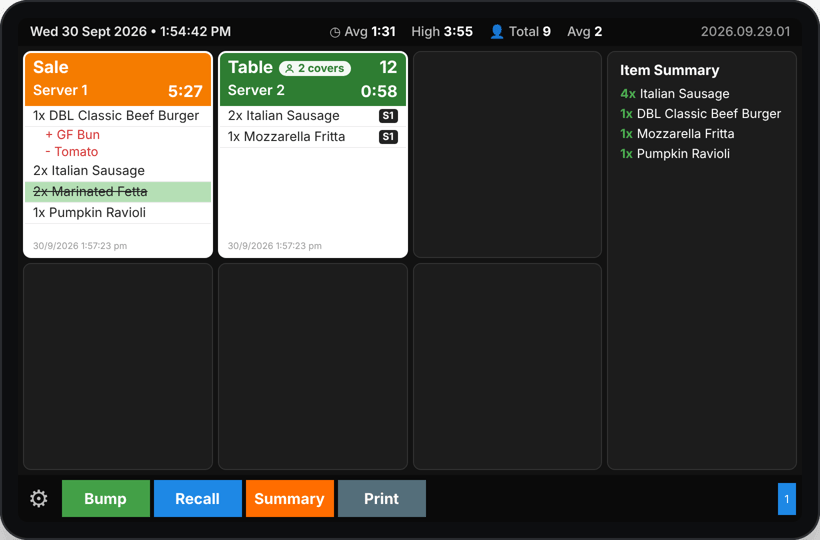Click the Item Summary heading

pyautogui.click(x=669, y=70)
